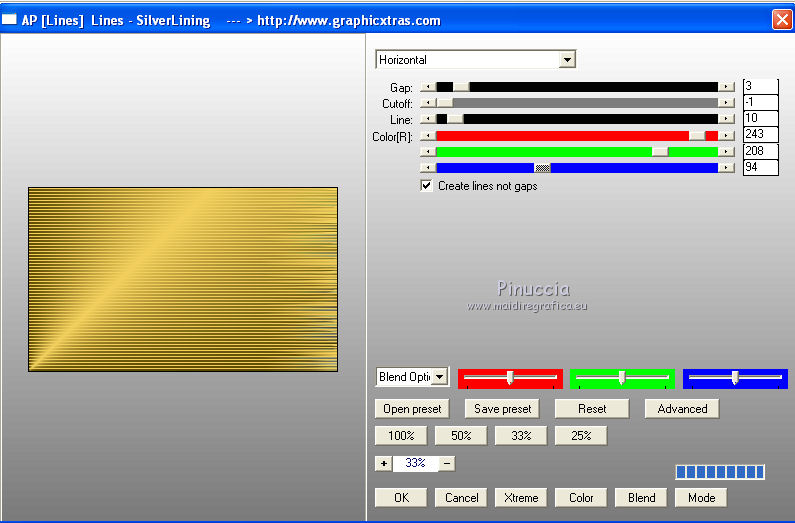Toggle Create lines not gaps checkbox

click(x=426, y=185)
